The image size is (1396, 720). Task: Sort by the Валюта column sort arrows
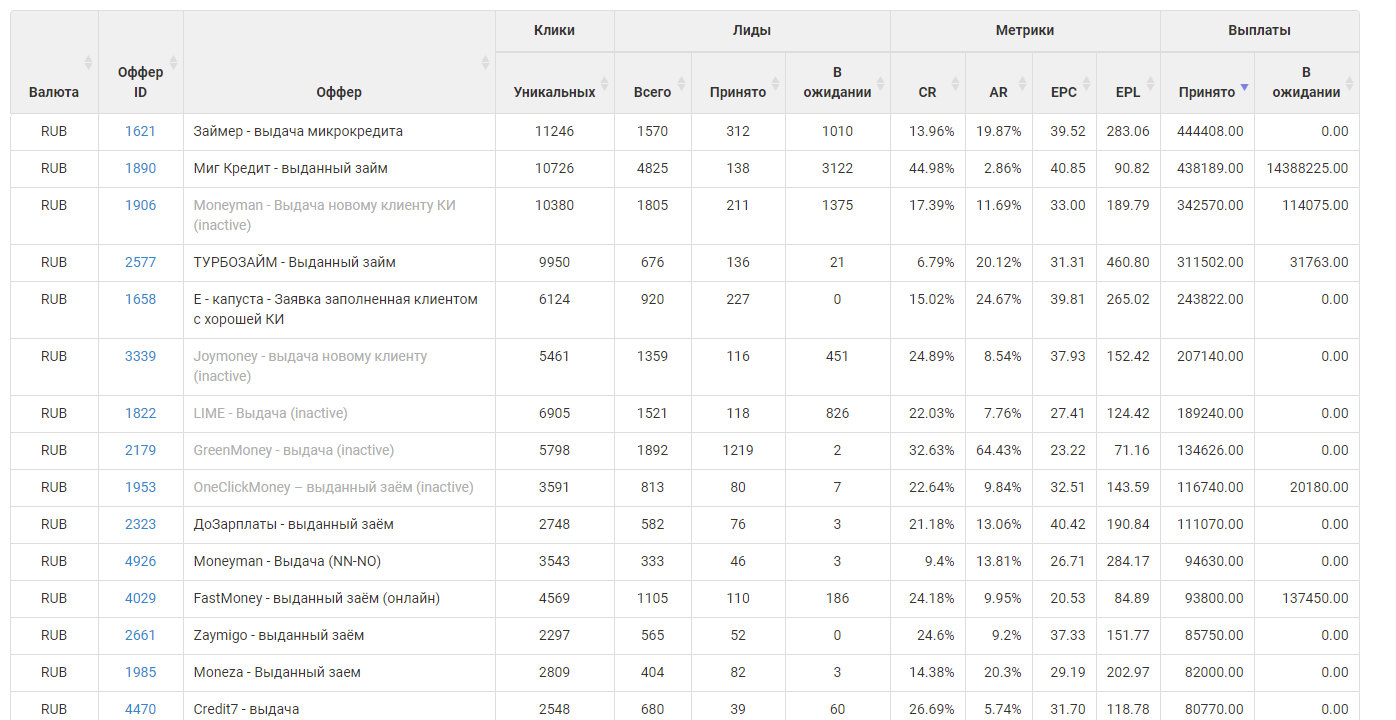click(x=88, y=62)
